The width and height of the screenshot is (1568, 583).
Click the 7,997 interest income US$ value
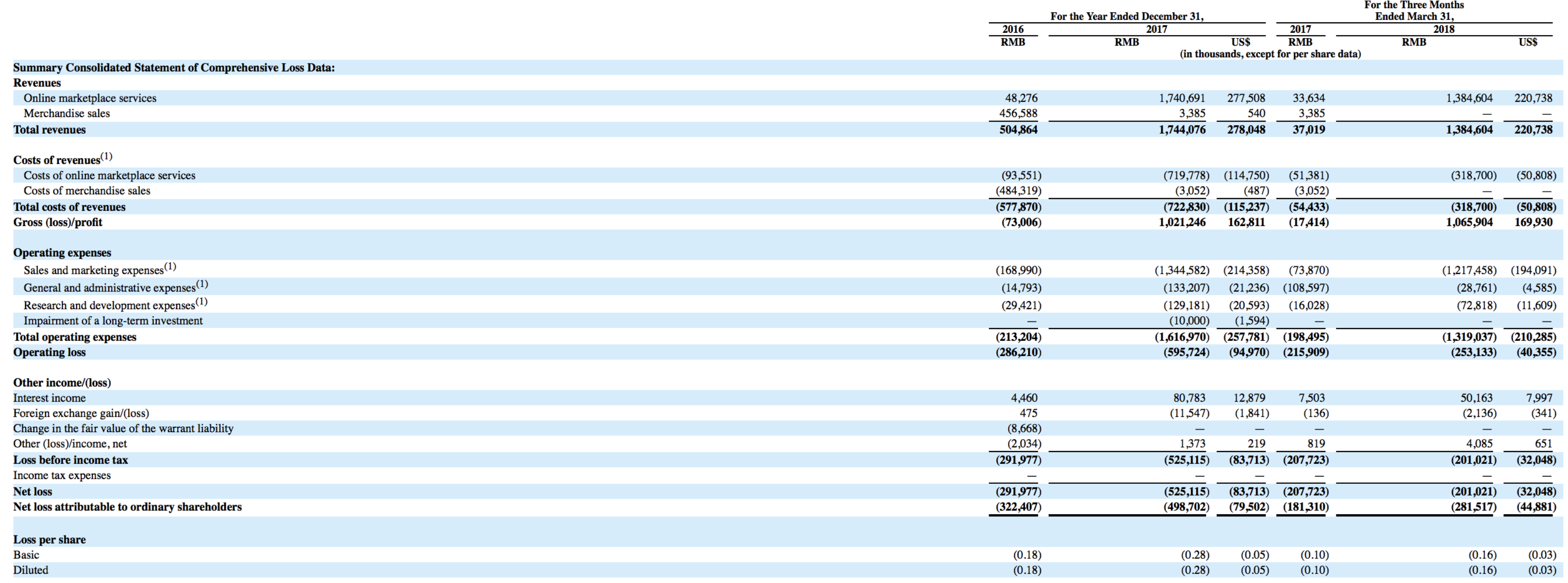pyautogui.click(x=1540, y=398)
